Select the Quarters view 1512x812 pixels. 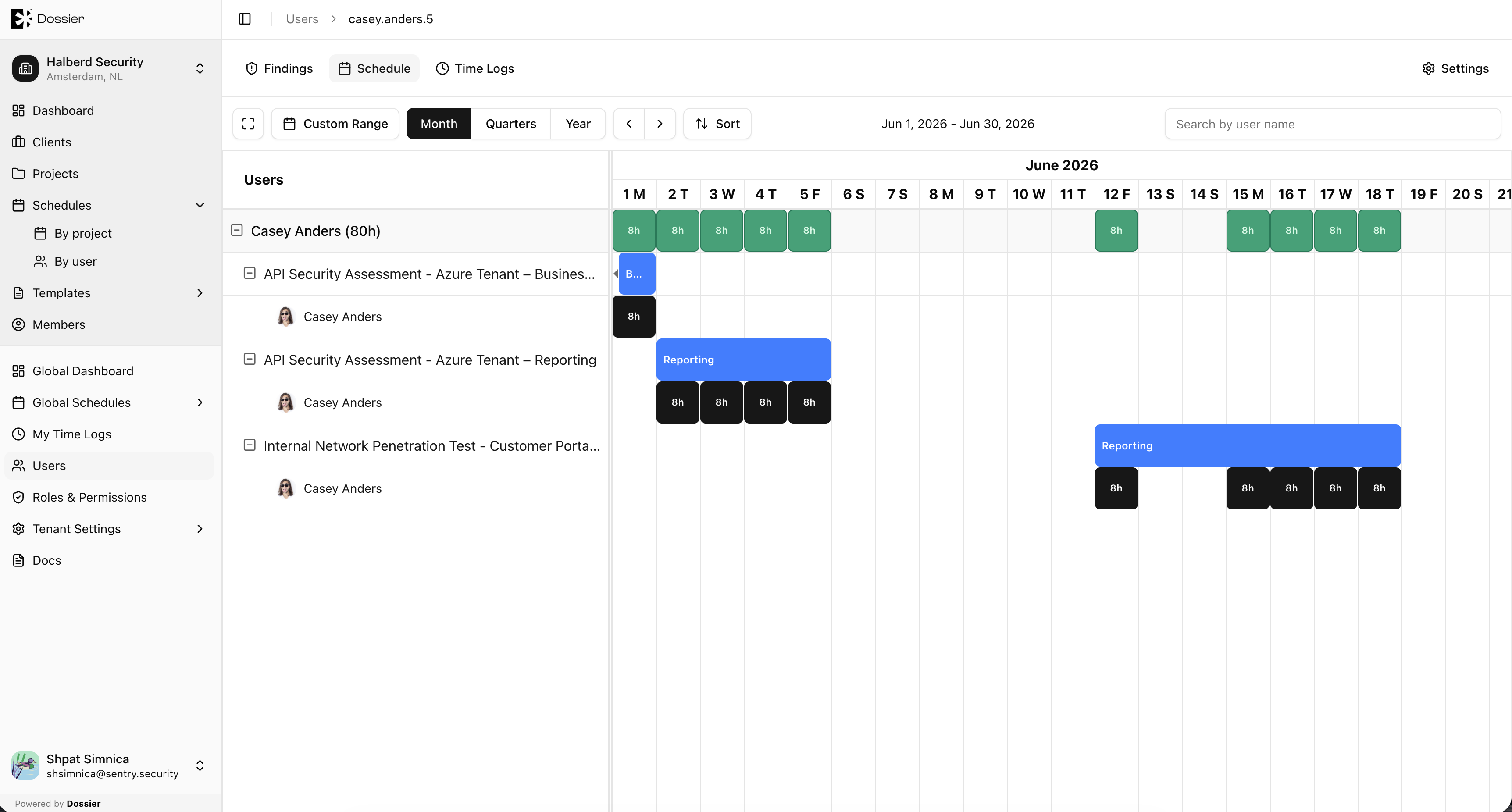511,124
